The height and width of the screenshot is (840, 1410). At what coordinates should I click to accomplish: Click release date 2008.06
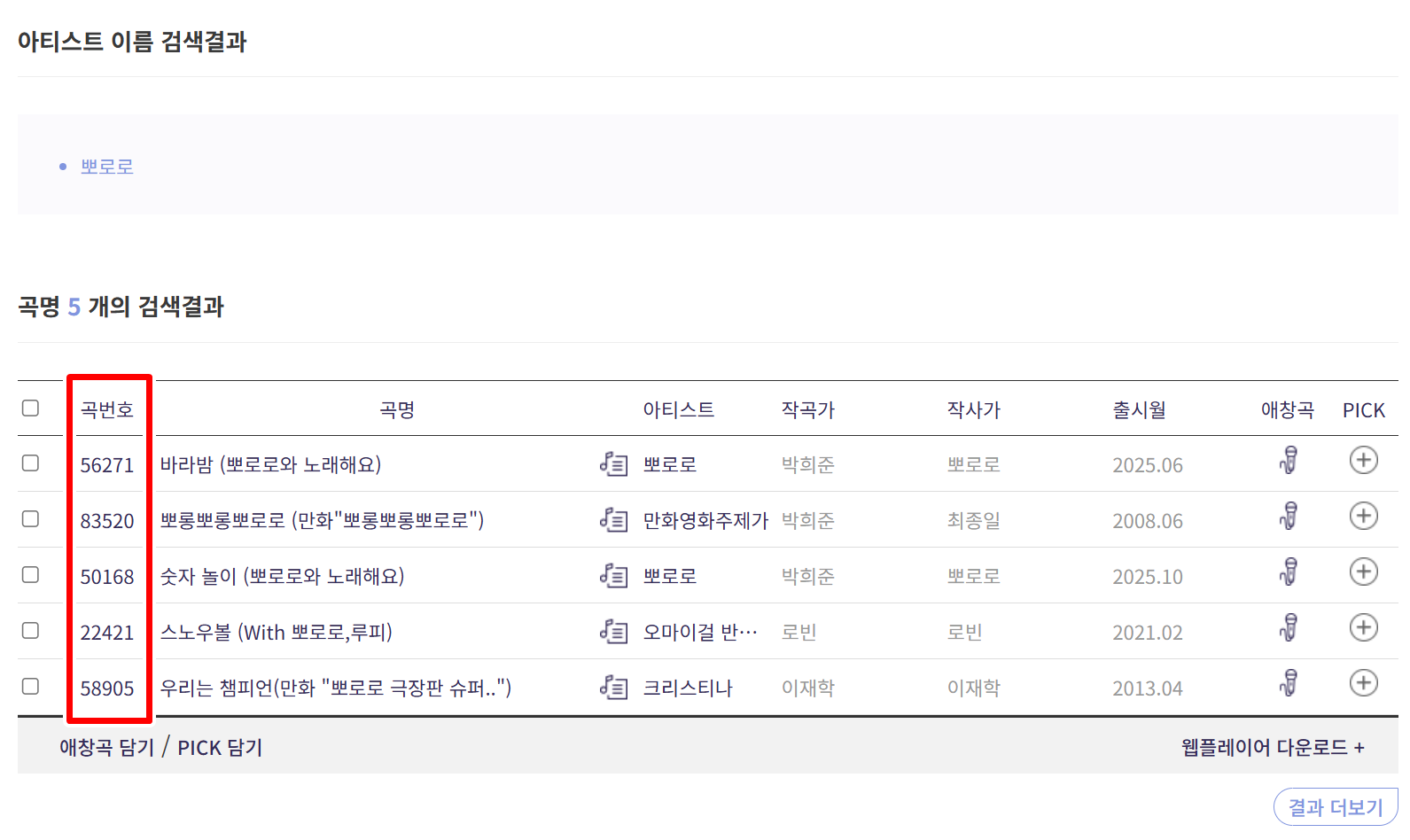click(1148, 521)
